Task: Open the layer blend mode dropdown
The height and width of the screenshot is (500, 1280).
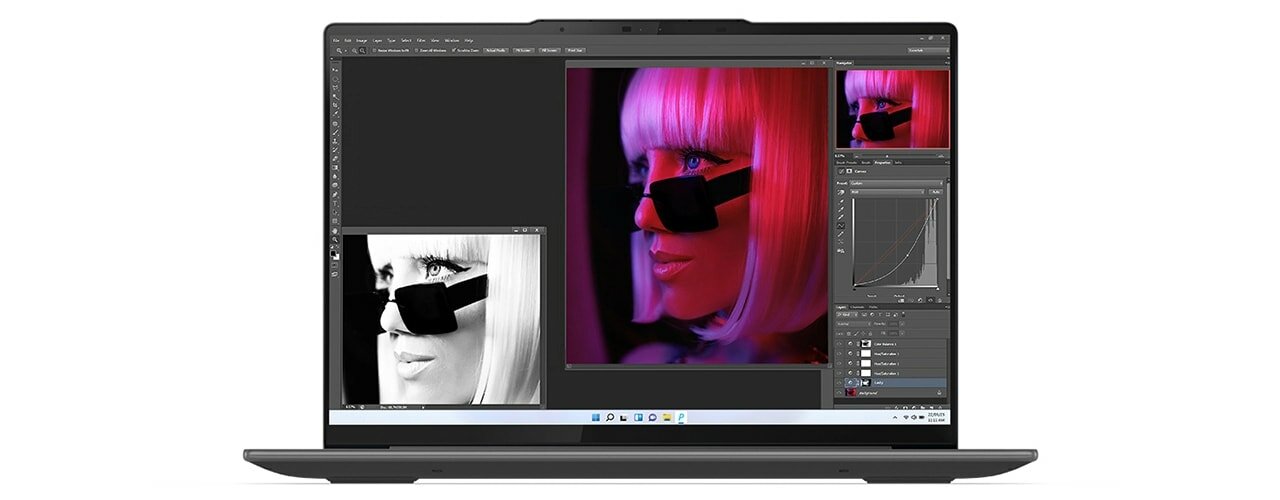Action: coord(853,323)
